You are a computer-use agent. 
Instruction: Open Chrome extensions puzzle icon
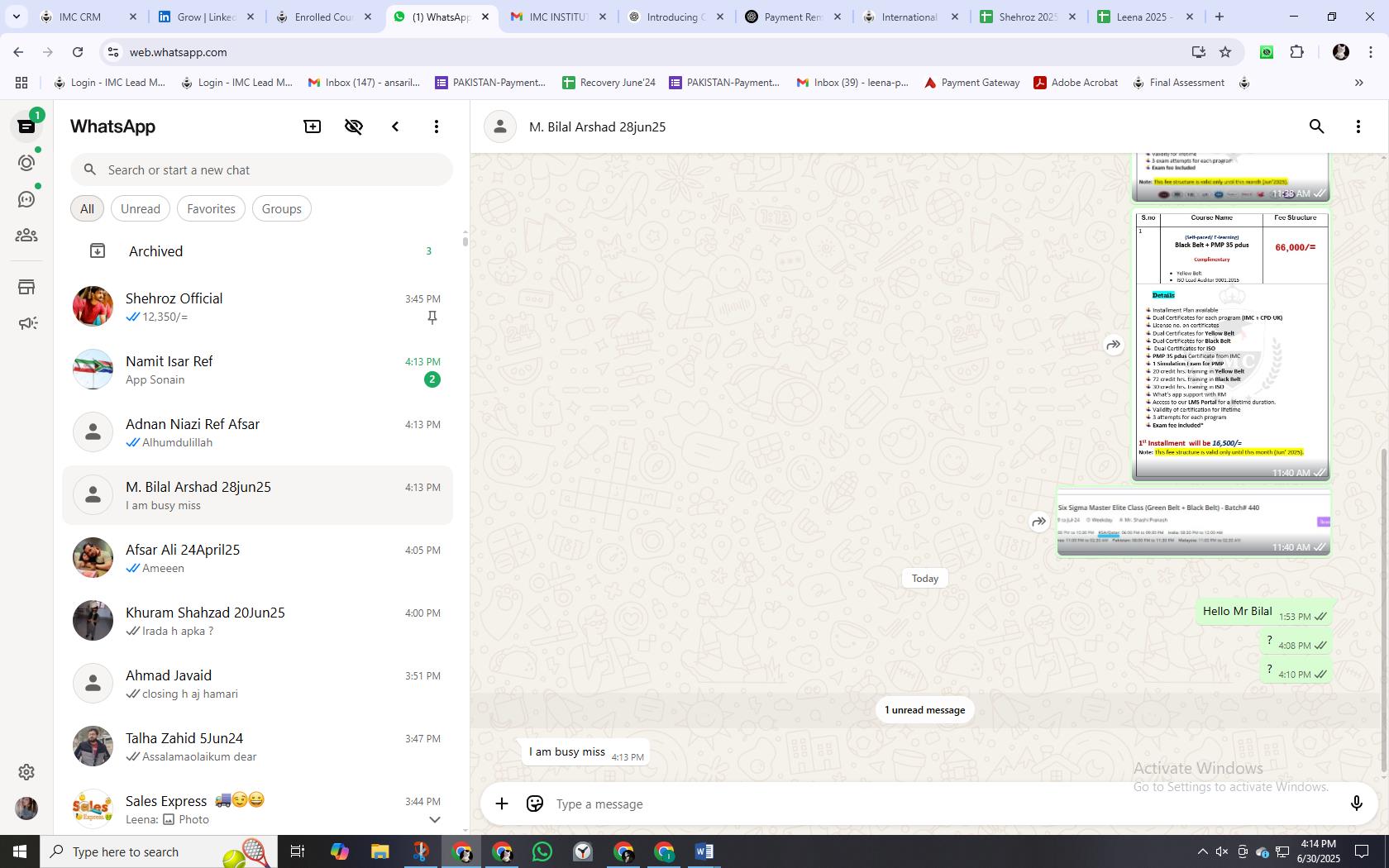[x=1296, y=52]
